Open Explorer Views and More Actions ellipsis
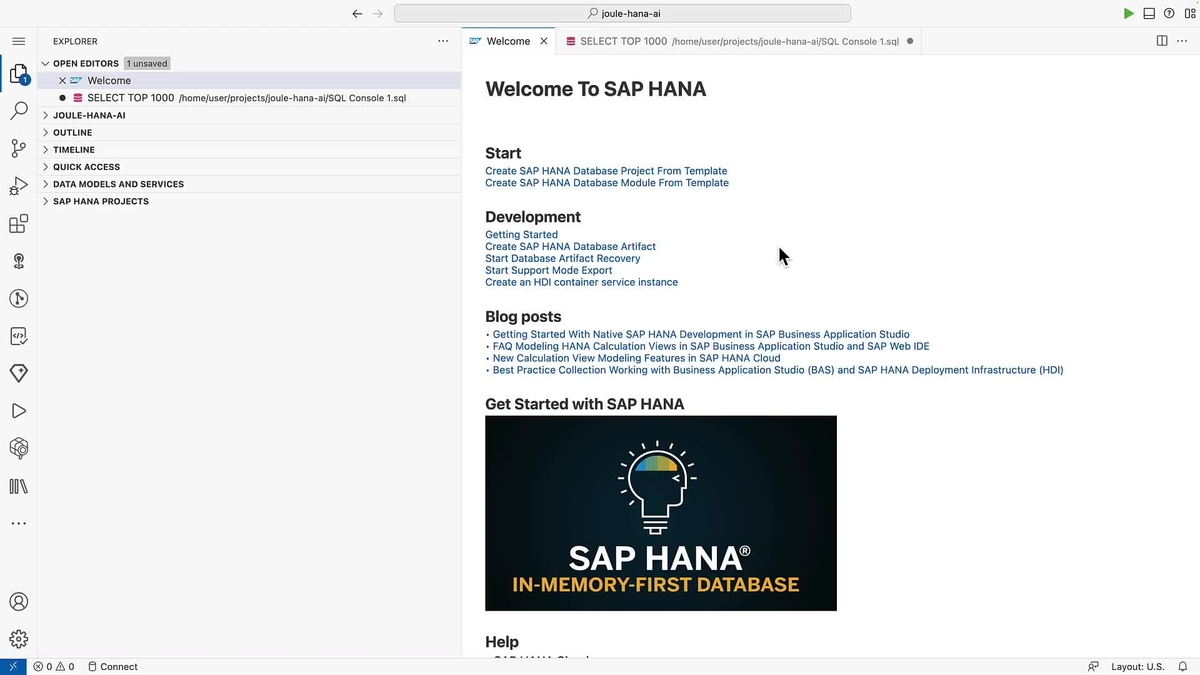This screenshot has width=1200, height=675. 443,41
